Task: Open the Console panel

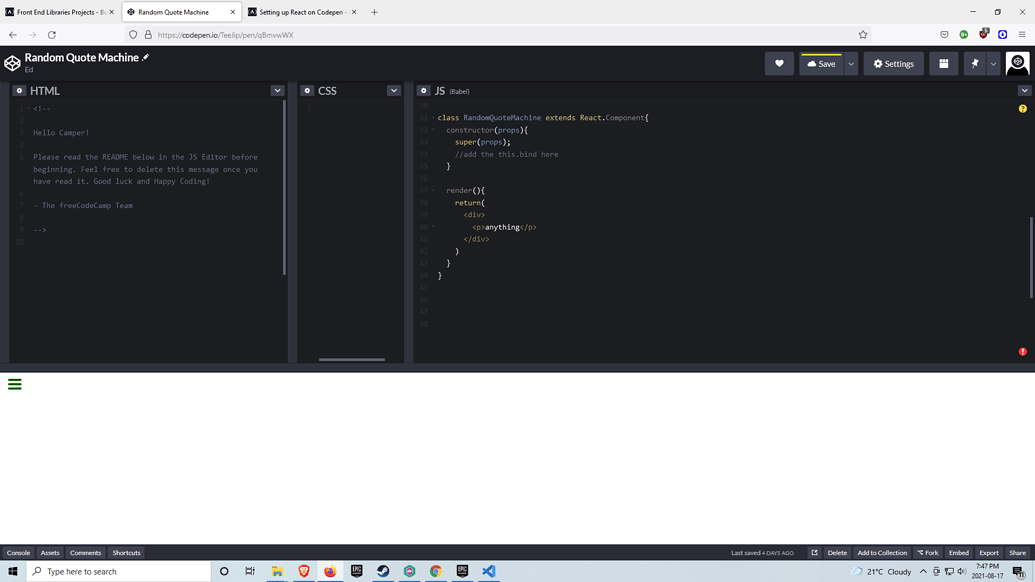Action: pos(17,552)
